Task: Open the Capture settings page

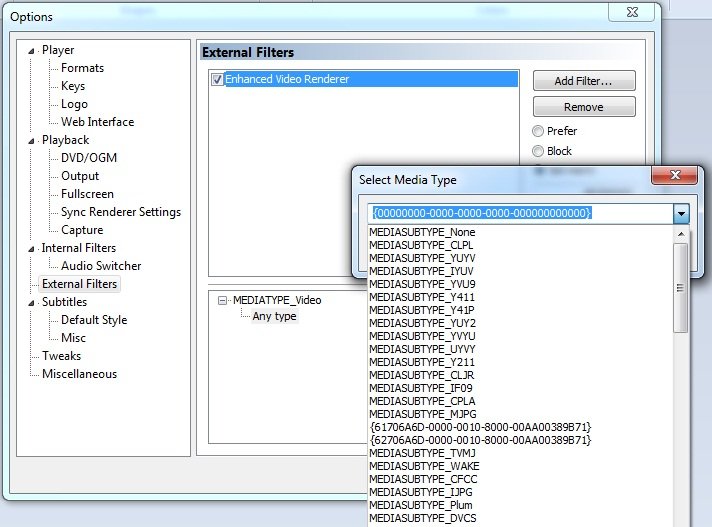Action: point(82,230)
